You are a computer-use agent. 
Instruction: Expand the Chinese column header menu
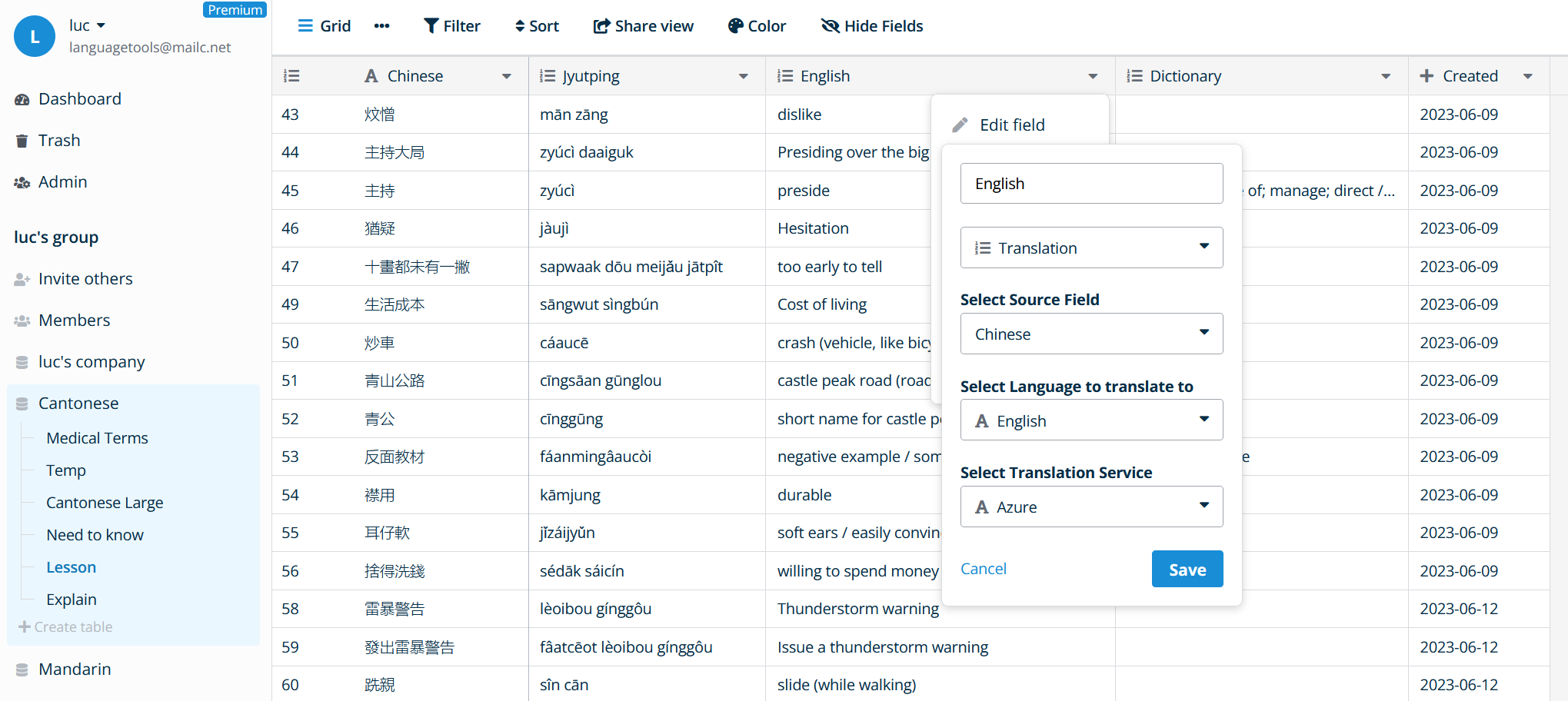(507, 76)
